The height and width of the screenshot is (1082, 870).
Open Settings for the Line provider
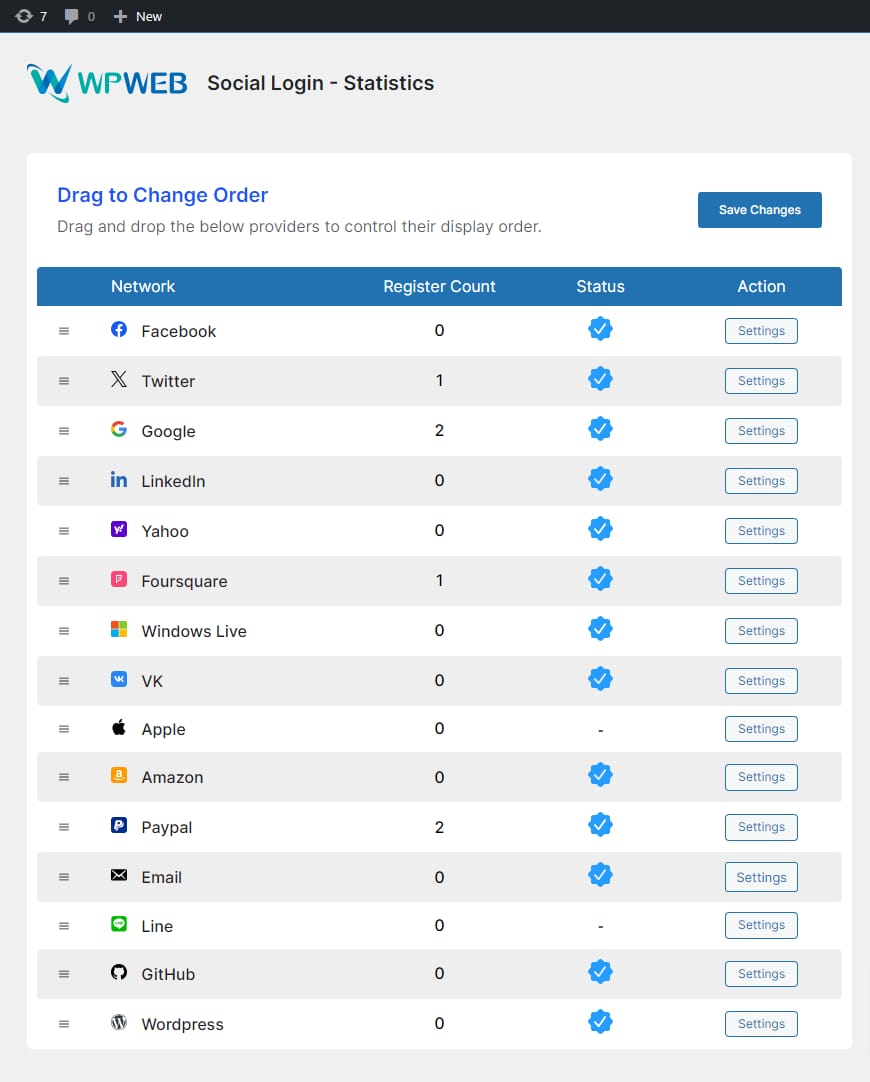tap(761, 925)
